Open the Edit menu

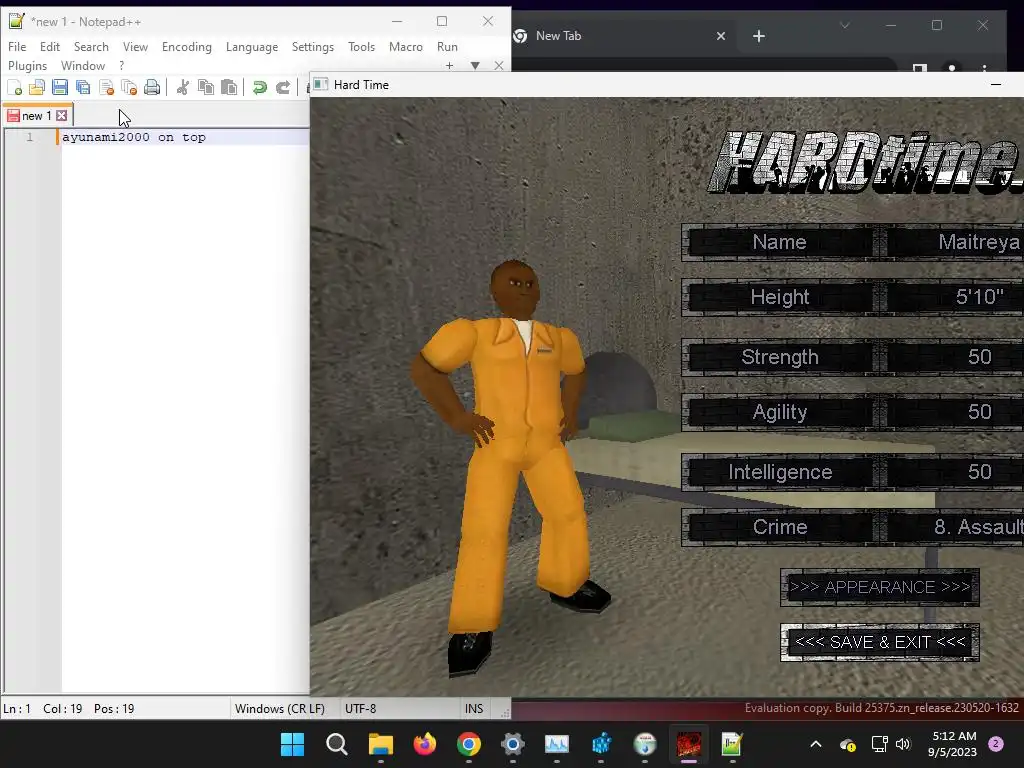(x=50, y=47)
